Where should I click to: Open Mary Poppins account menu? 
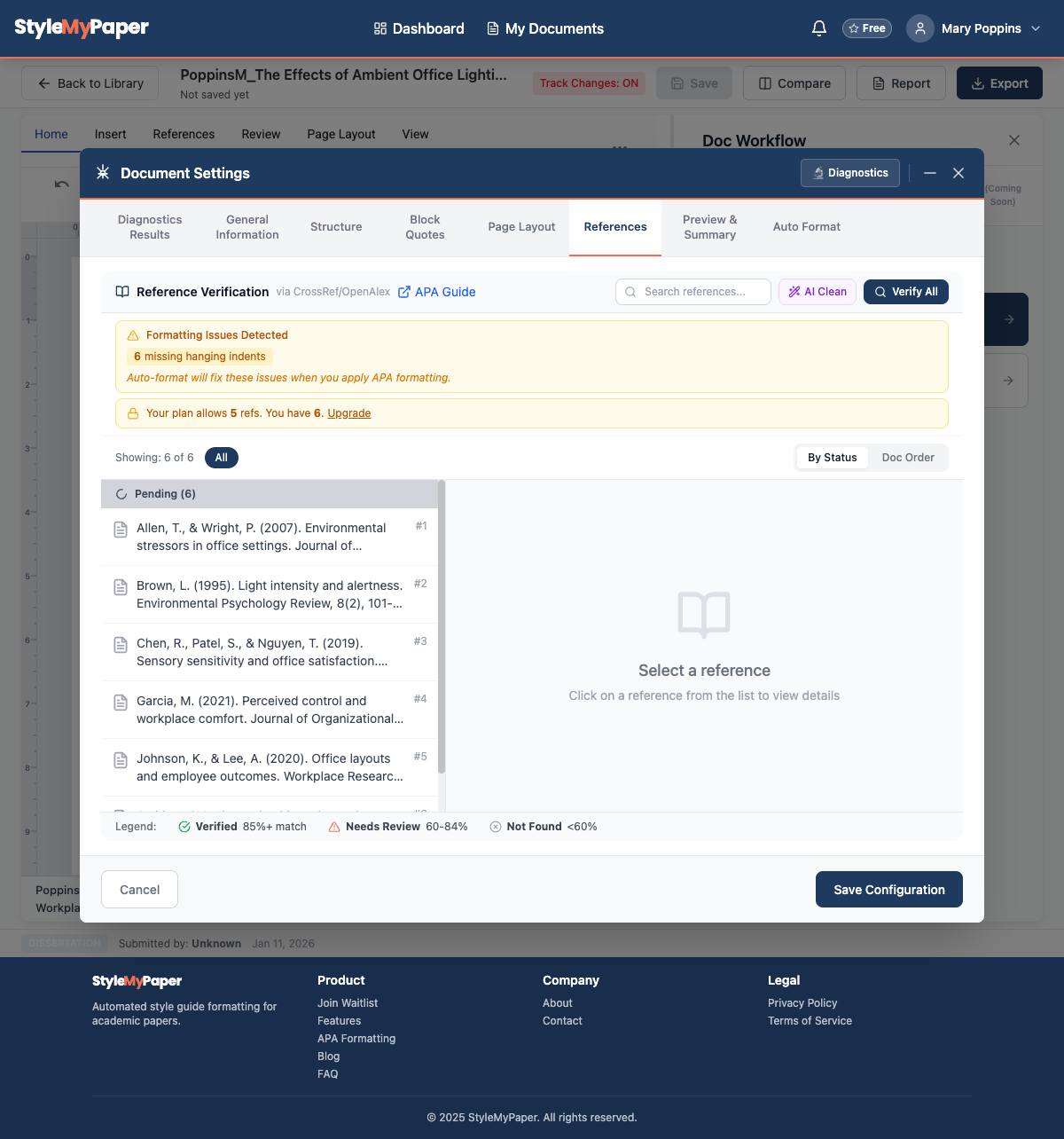pos(974,28)
